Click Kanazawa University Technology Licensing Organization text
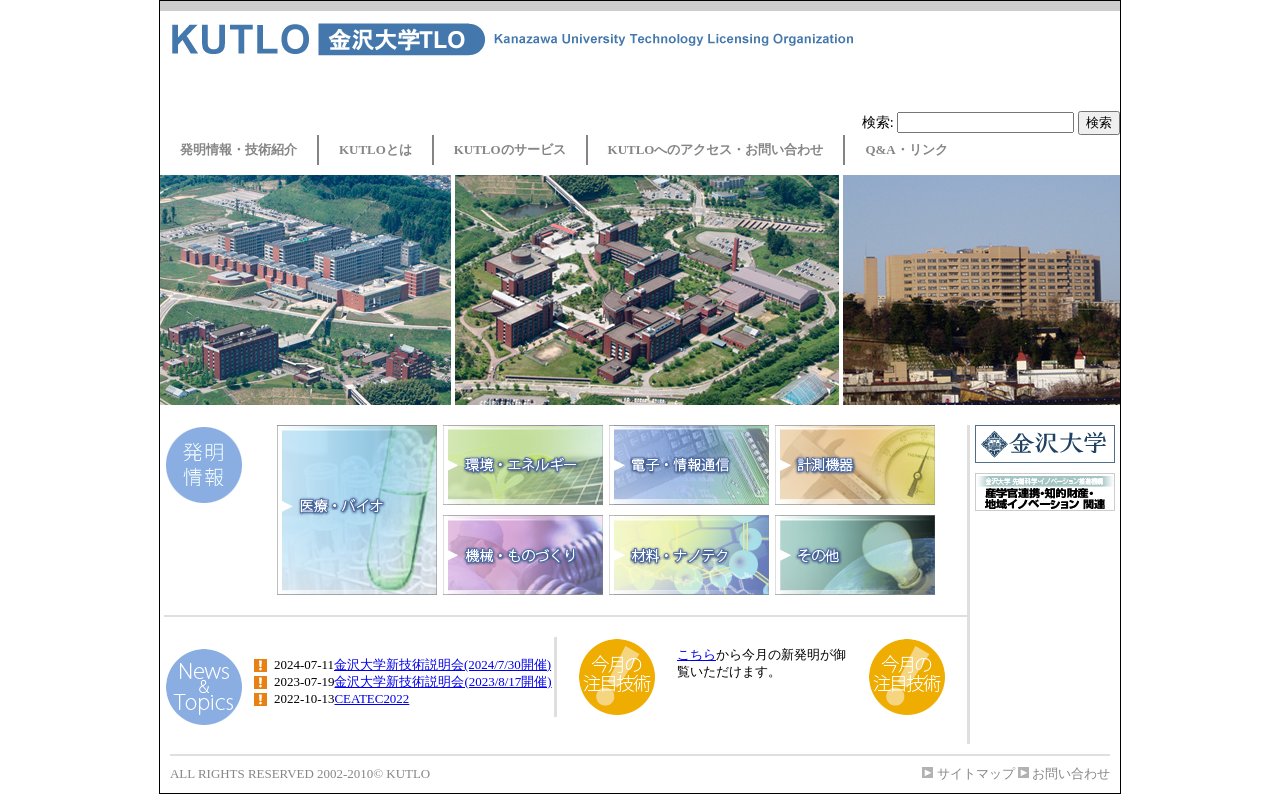 pyautogui.click(x=674, y=39)
